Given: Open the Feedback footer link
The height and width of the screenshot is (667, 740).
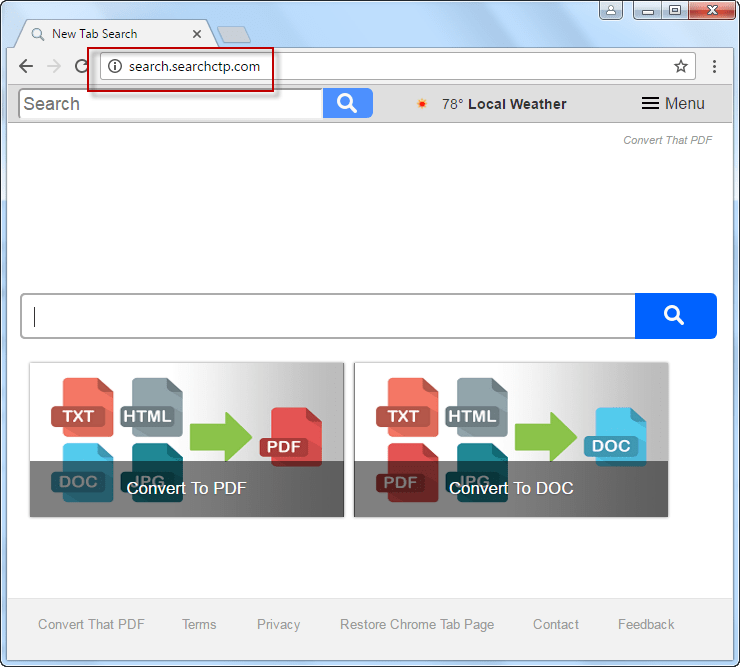Looking at the screenshot, I should point(646,624).
